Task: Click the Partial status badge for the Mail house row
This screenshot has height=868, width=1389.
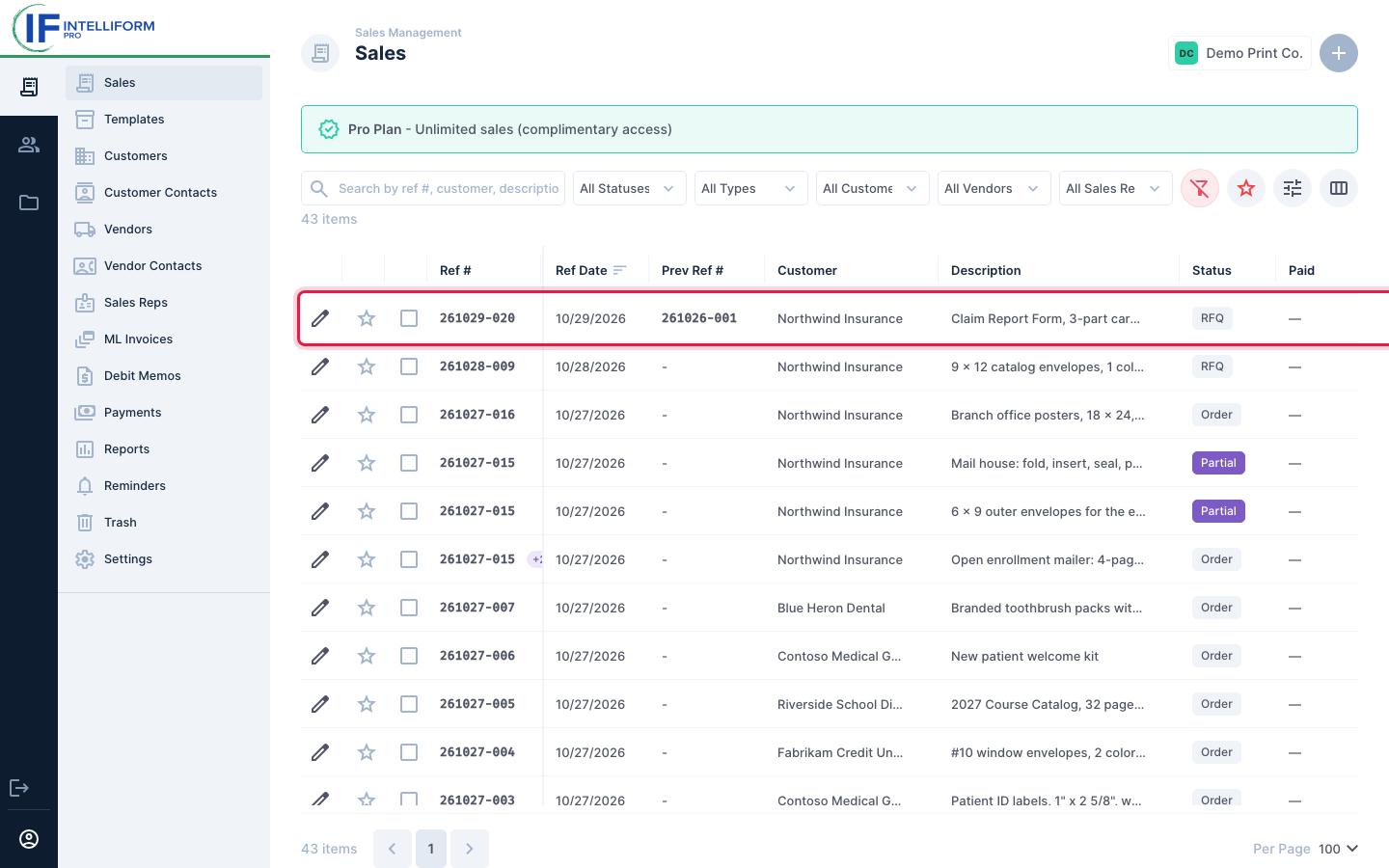Action: tap(1218, 463)
